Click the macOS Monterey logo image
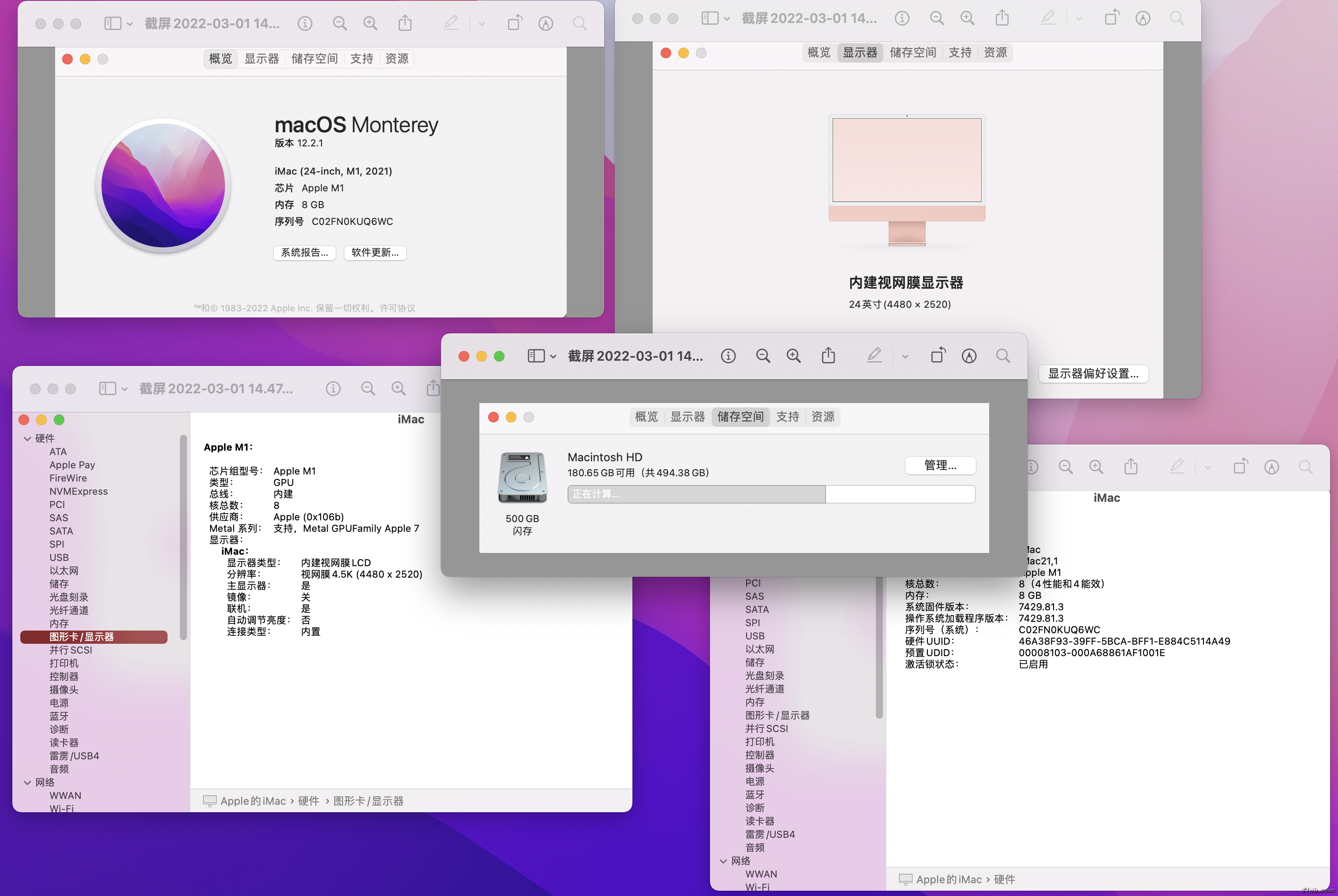 164,186
